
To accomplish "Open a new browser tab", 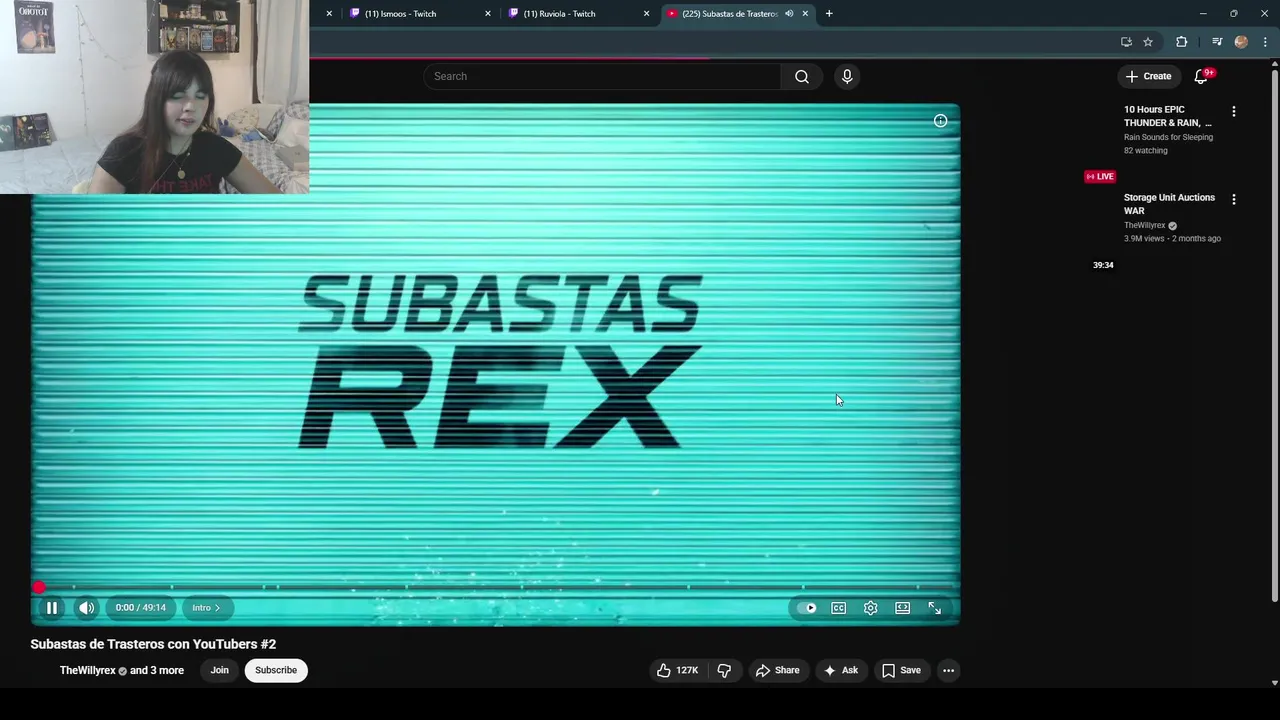I will point(829,14).
